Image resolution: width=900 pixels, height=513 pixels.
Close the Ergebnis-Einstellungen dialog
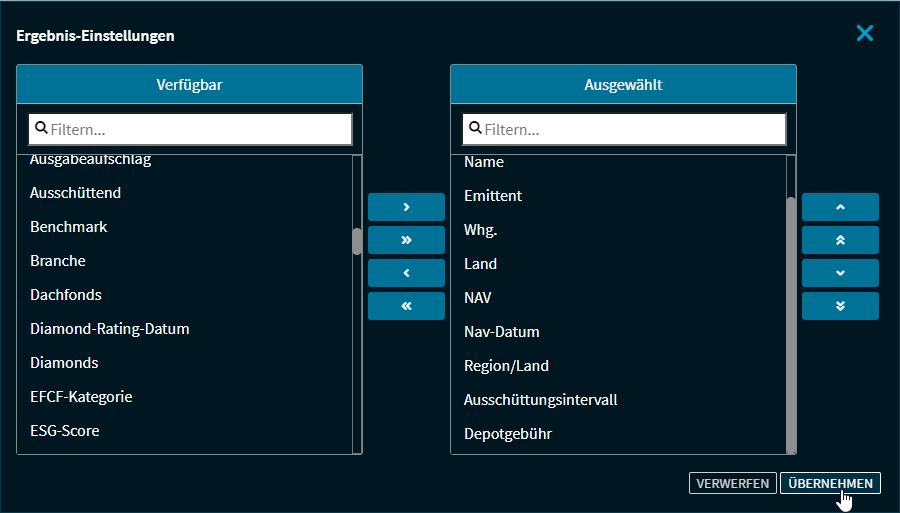(x=865, y=34)
